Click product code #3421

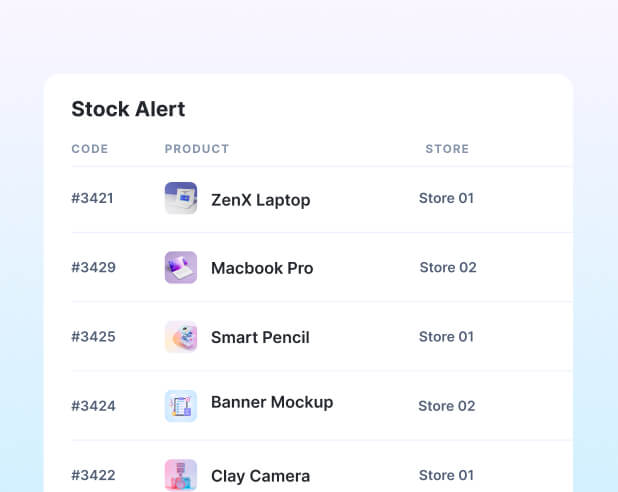(x=93, y=198)
